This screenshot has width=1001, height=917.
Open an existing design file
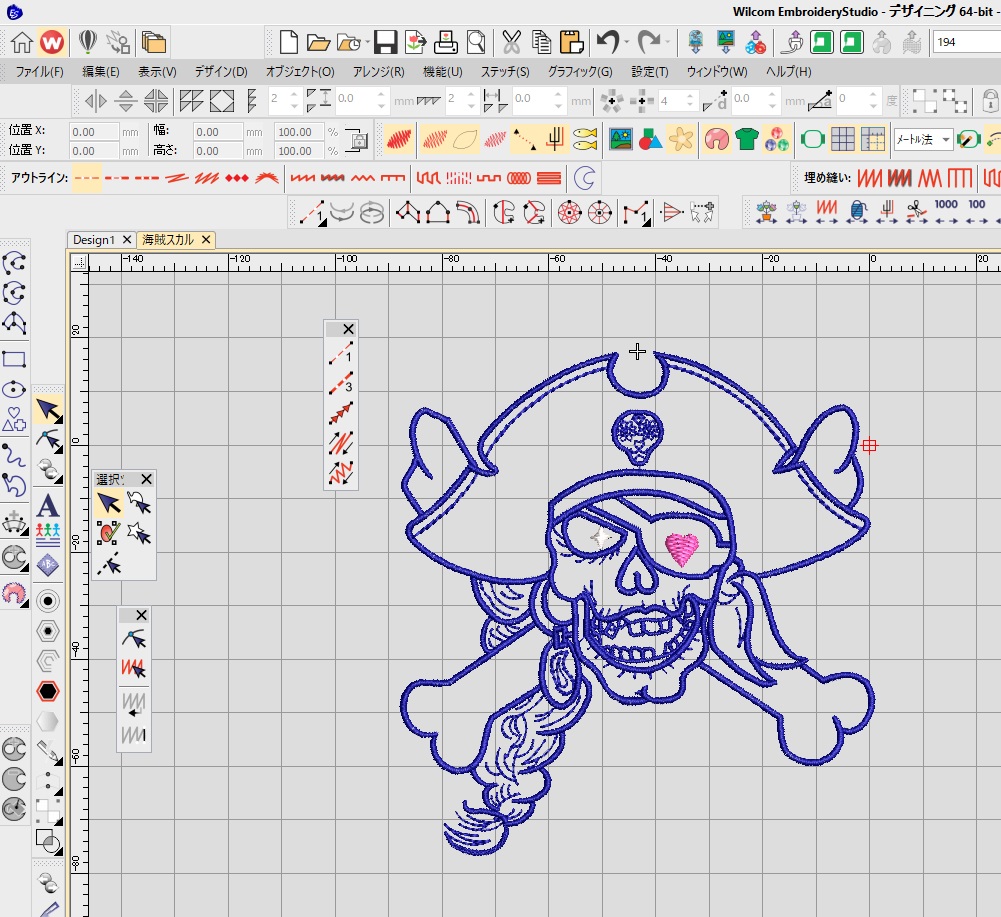pyautogui.click(x=317, y=43)
